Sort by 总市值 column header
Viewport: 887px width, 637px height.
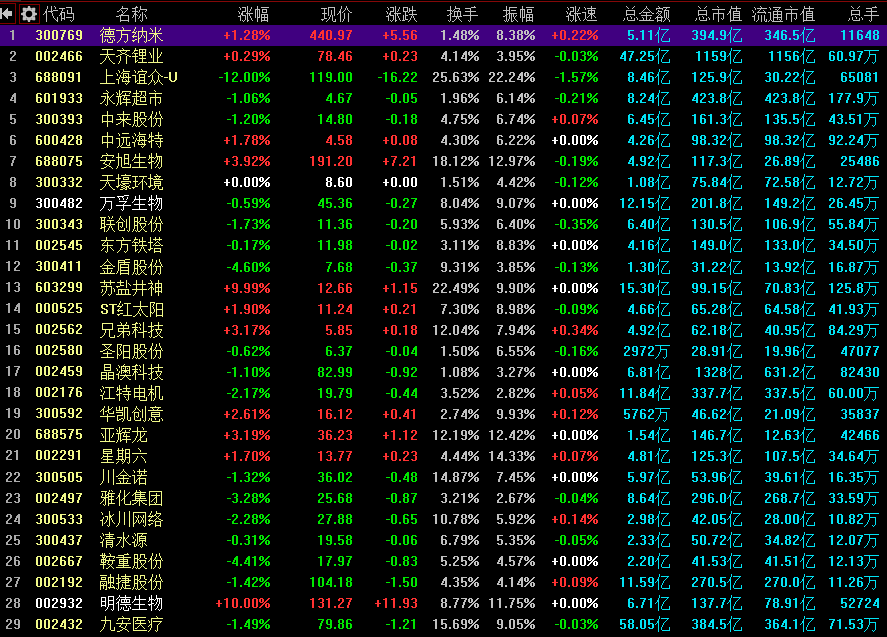pos(718,14)
